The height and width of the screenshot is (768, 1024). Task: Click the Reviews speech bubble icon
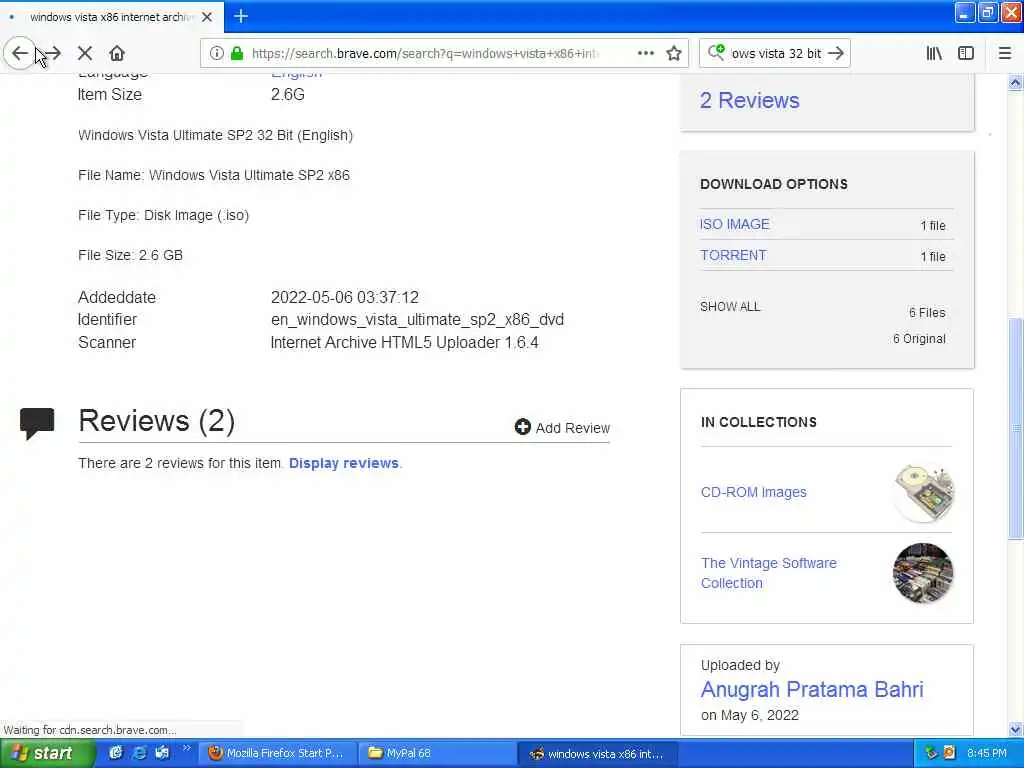[37, 424]
